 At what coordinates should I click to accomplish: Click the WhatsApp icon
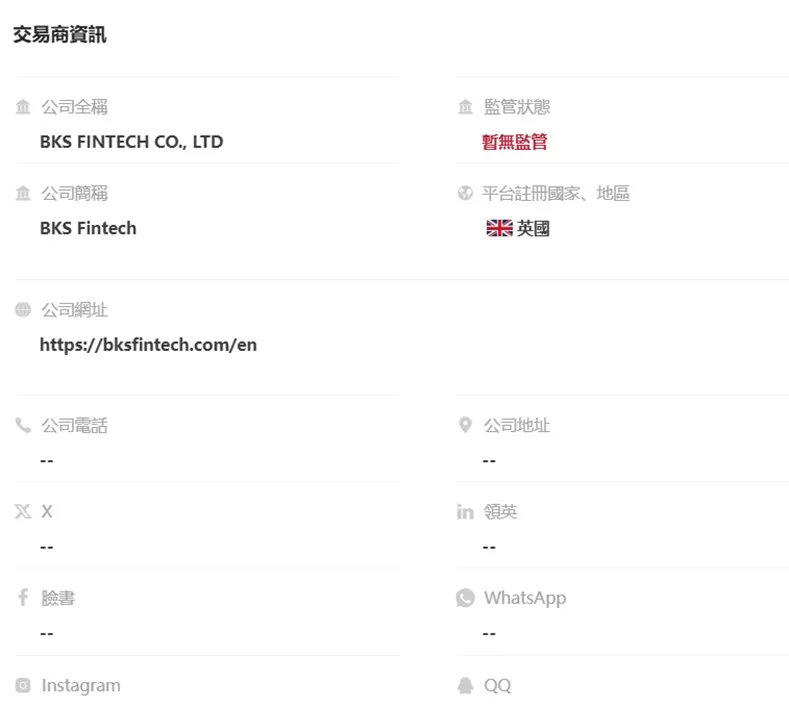point(465,598)
